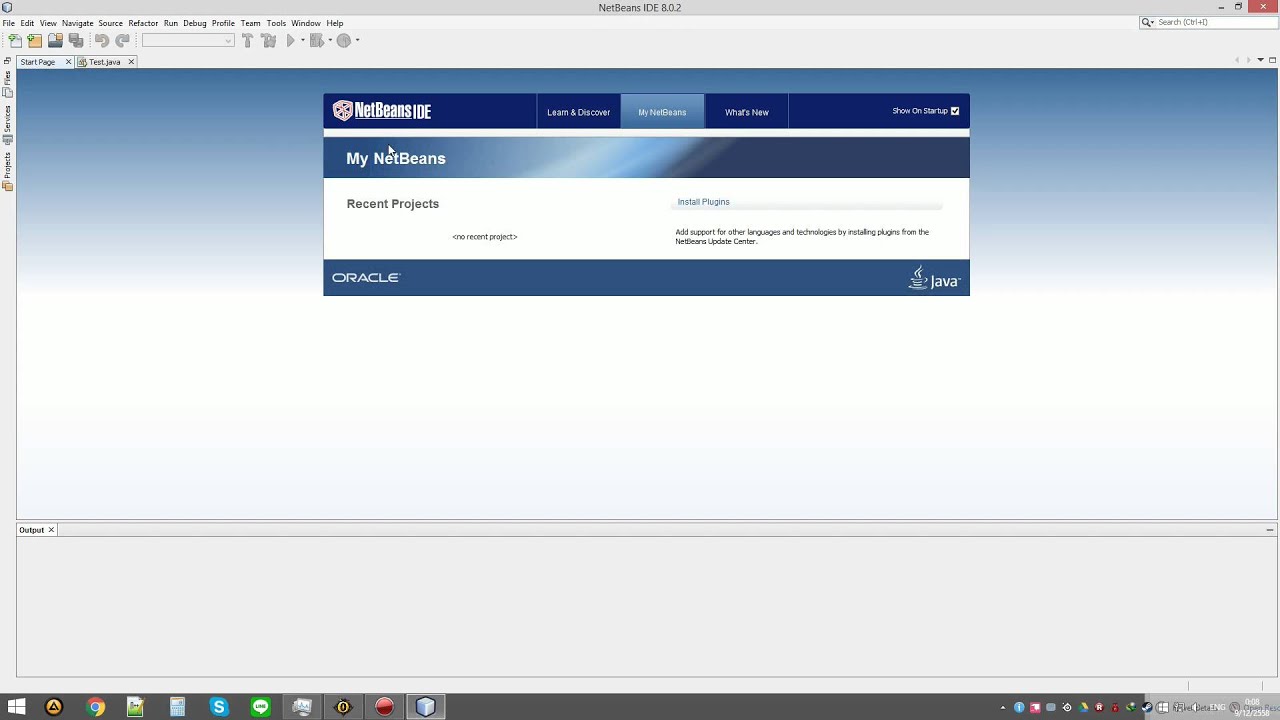Close the Test.java tab
The height and width of the screenshot is (720, 1280).
(130, 62)
